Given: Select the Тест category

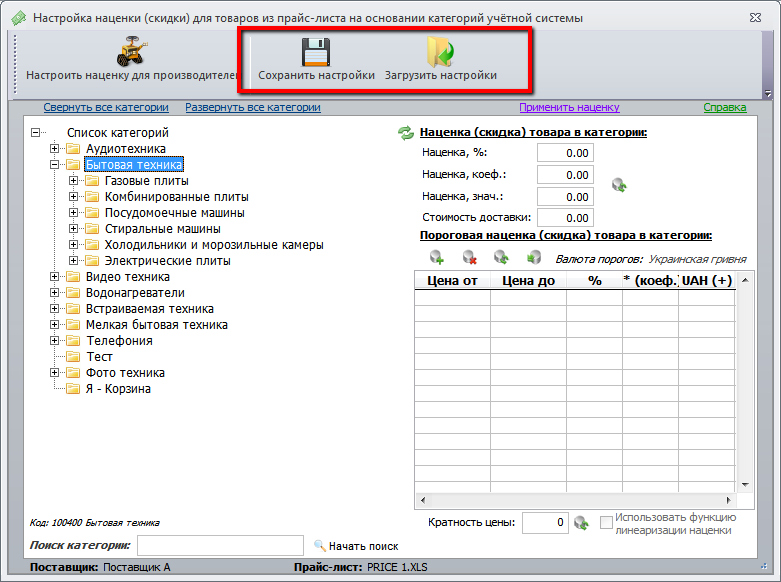Looking at the screenshot, I should point(99,357).
